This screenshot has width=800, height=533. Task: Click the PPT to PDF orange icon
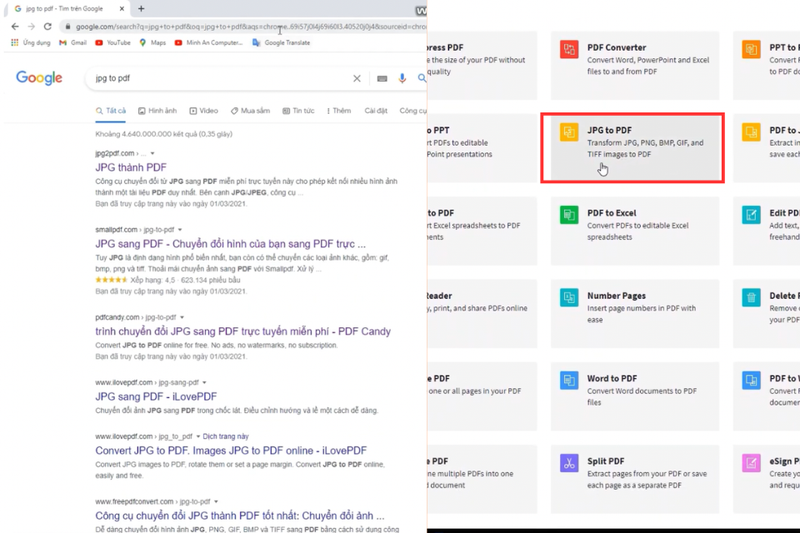tap(751, 49)
